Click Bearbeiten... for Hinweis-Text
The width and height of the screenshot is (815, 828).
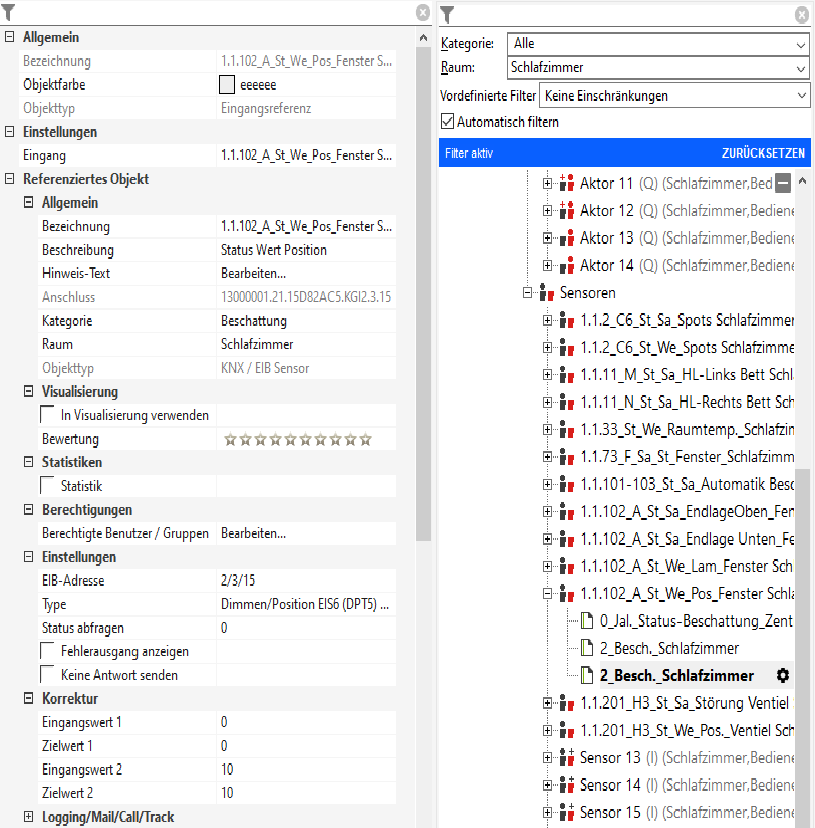point(254,273)
